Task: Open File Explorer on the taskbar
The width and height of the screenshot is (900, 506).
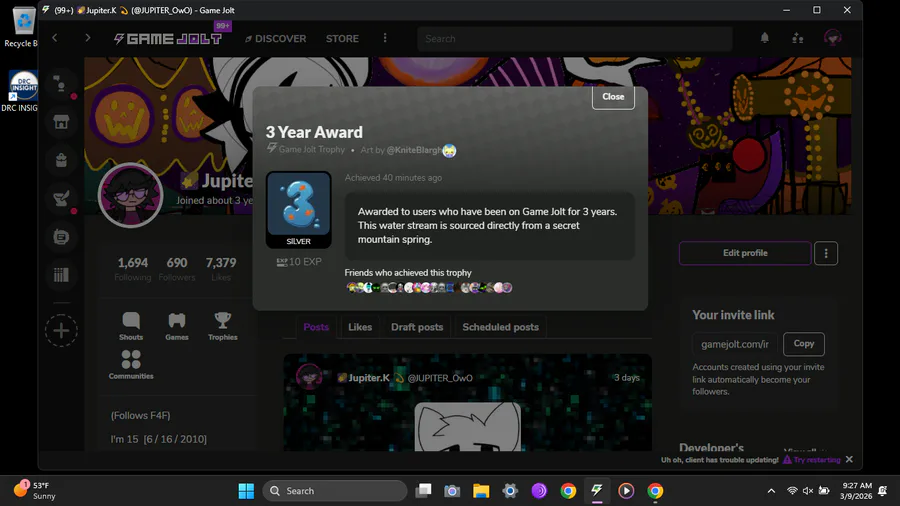Action: coord(481,491)
